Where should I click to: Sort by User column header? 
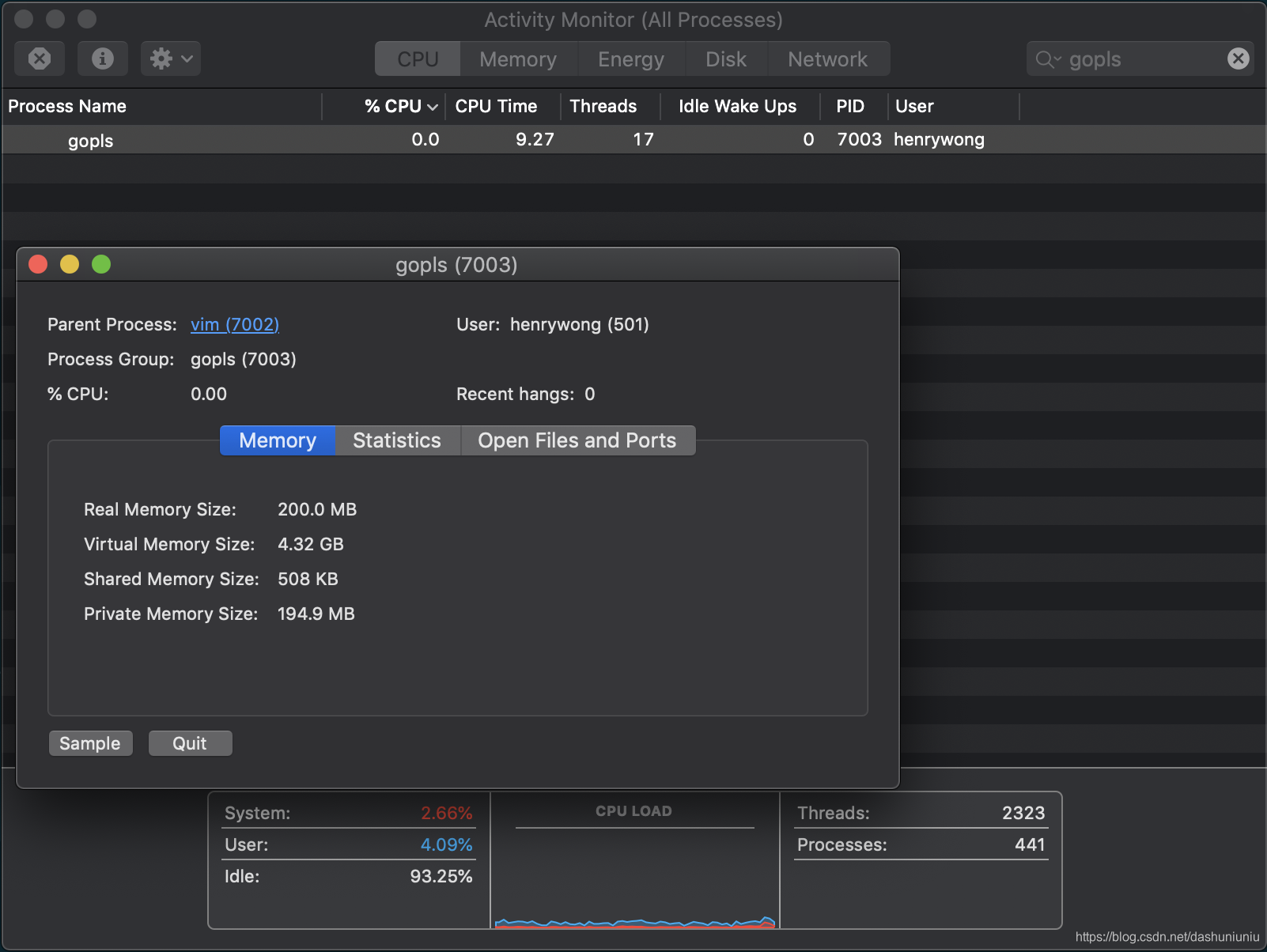tap(954, 106)
